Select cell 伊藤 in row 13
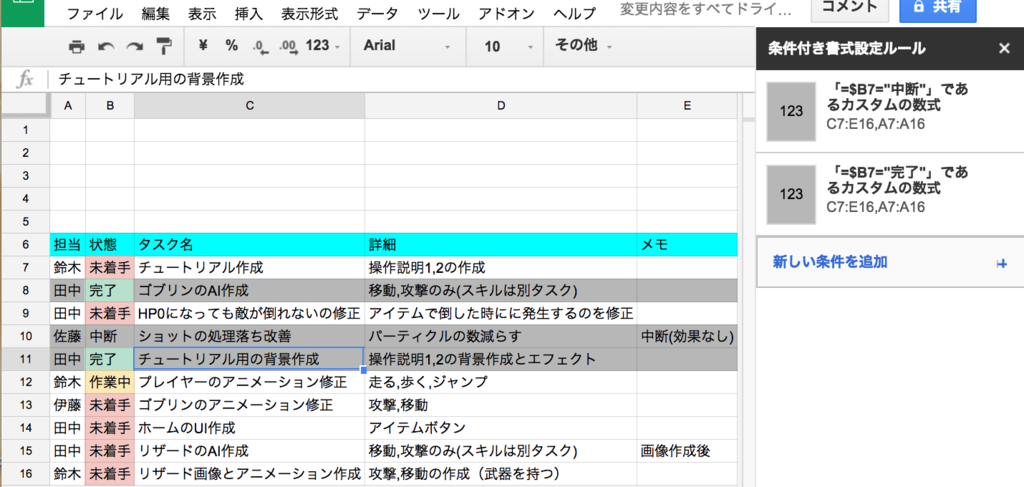Image resolution: width=1024 pixels, height=487 pixels. point(68,405)
